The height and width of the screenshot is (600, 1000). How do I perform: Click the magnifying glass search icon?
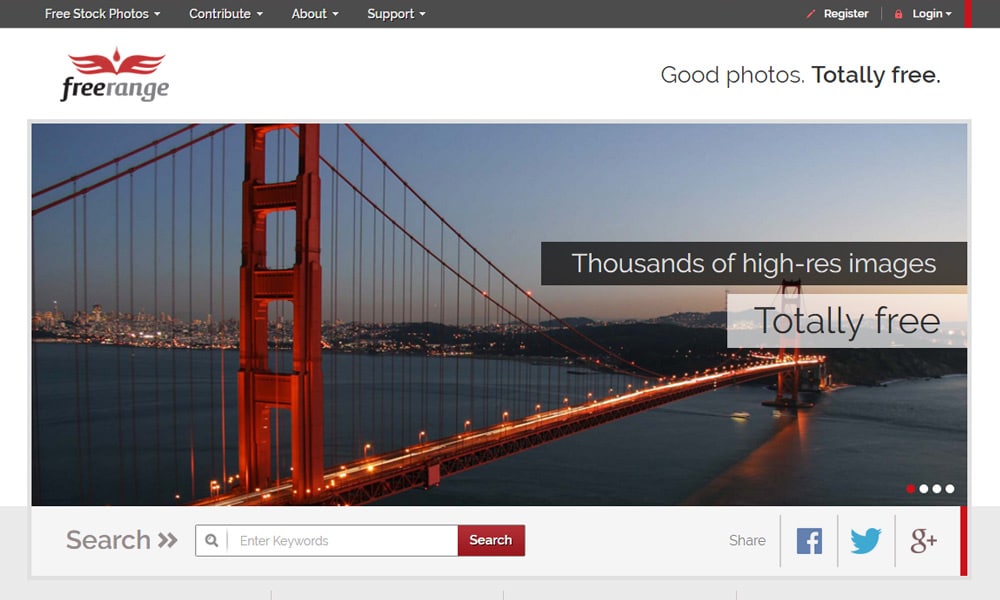(212, 541)
